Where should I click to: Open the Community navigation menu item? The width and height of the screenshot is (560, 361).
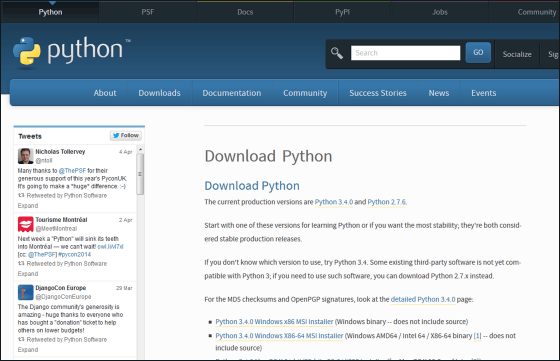point(305,93)
